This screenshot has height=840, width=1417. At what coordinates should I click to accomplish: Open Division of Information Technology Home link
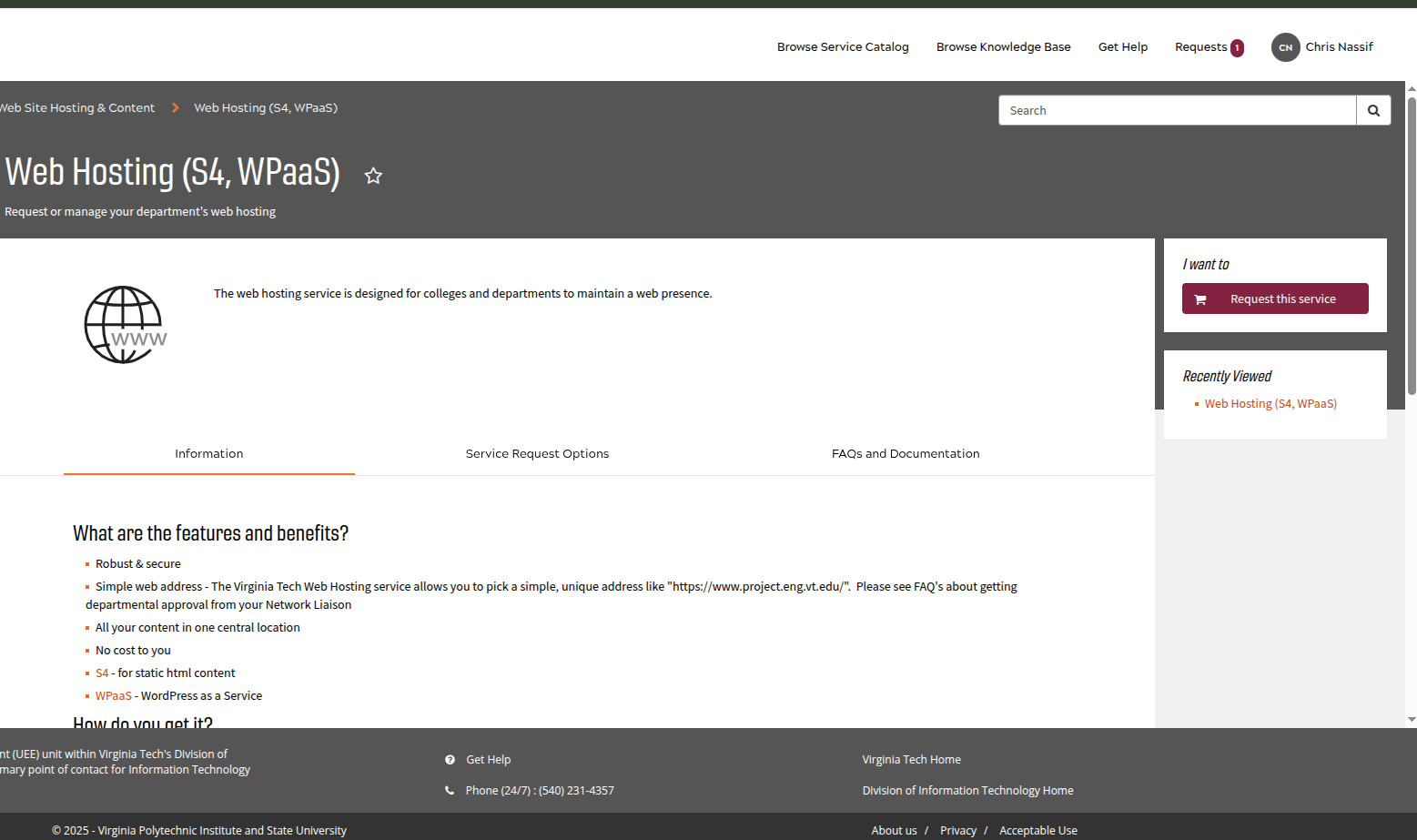[967, 791]
